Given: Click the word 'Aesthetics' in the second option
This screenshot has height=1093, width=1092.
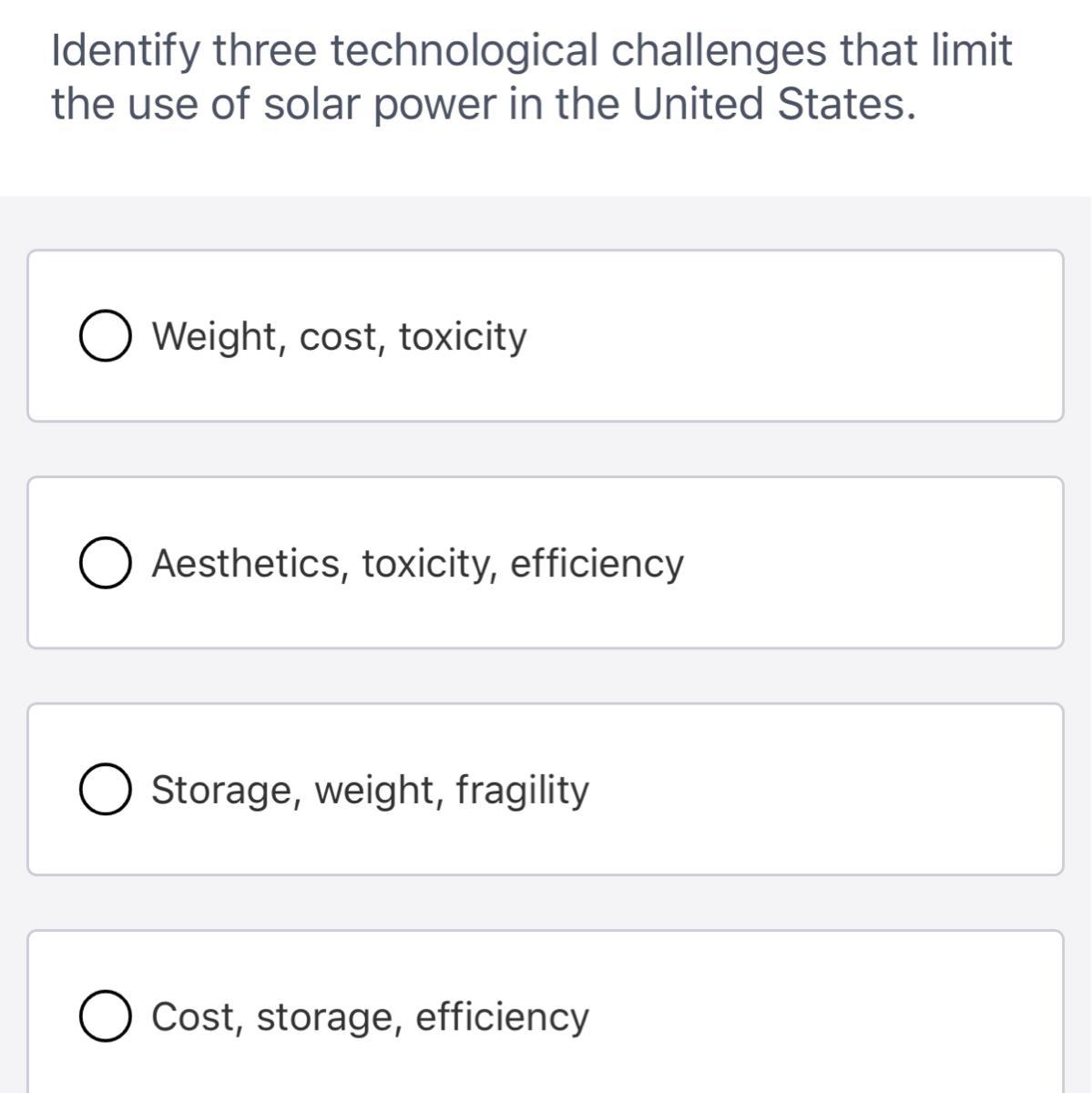Looking at the screenshot, I should pos(246,564).
